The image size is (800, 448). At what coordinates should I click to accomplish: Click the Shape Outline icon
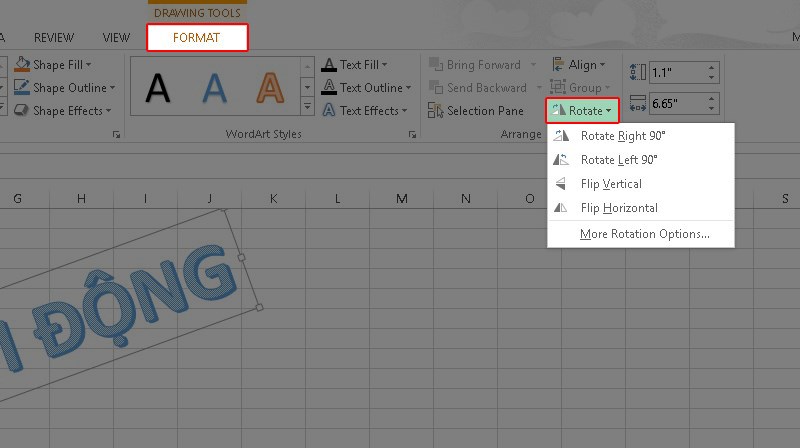coord(21,88)
